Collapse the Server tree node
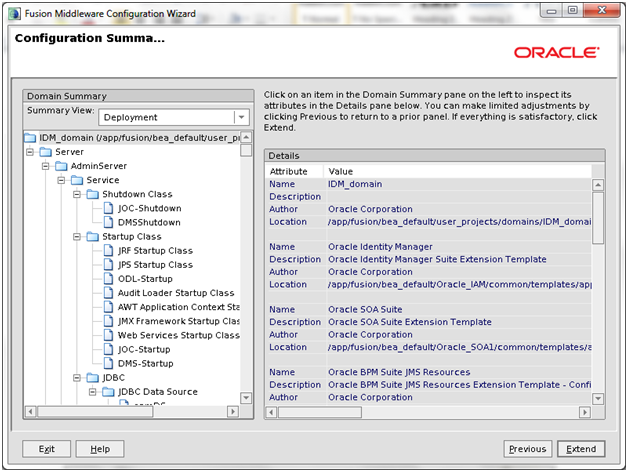 tap(30, 152)
